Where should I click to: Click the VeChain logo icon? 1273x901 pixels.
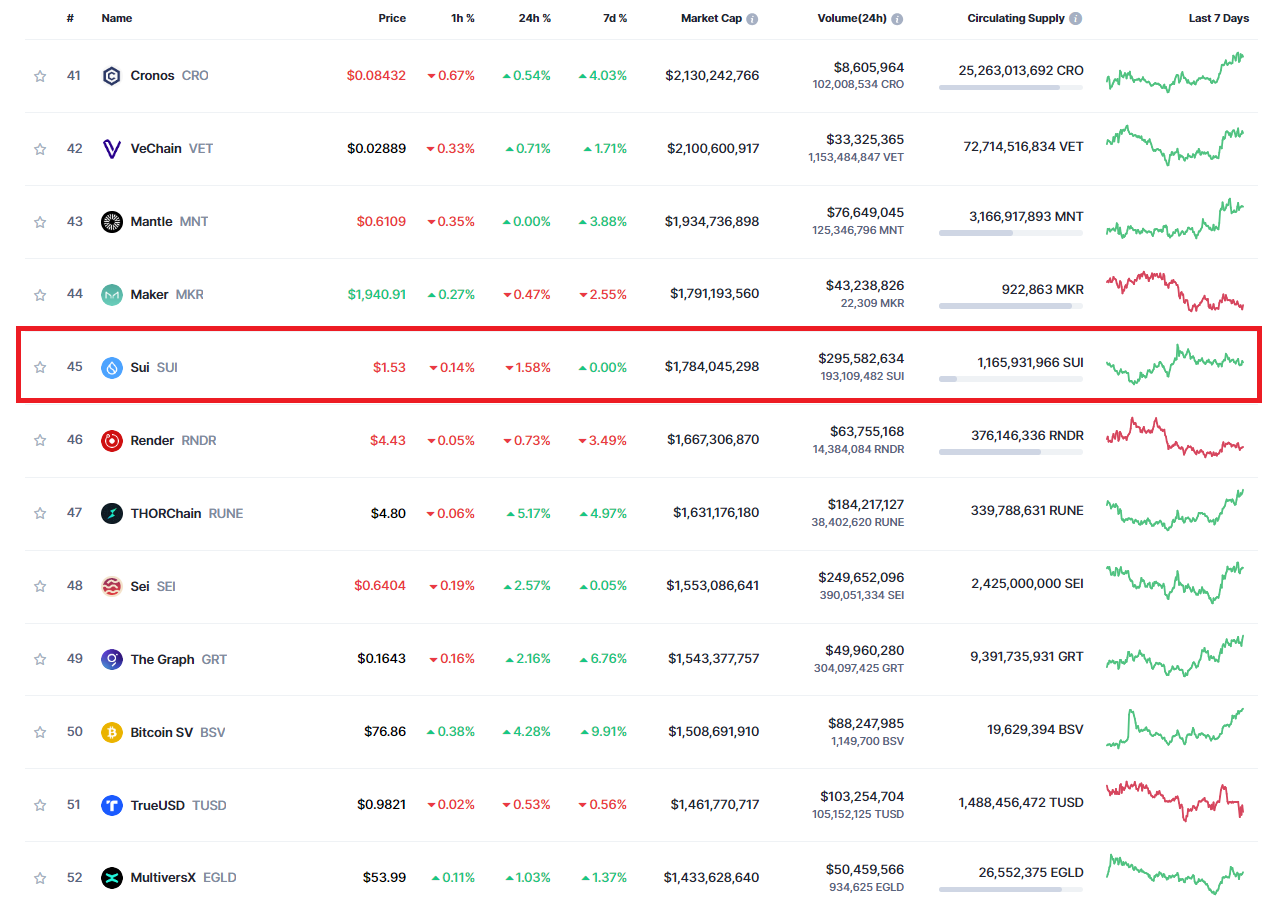[112, 149]
